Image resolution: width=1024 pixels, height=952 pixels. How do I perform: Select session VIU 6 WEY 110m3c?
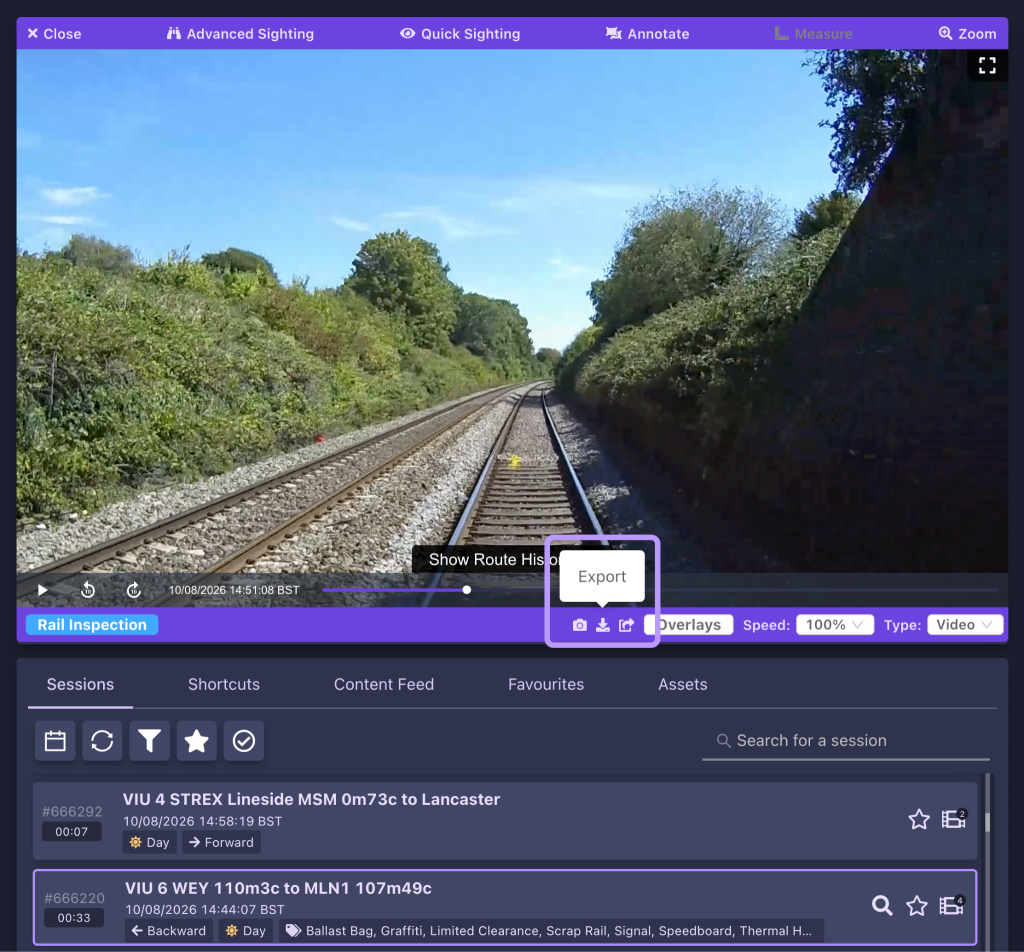point(505,908)
